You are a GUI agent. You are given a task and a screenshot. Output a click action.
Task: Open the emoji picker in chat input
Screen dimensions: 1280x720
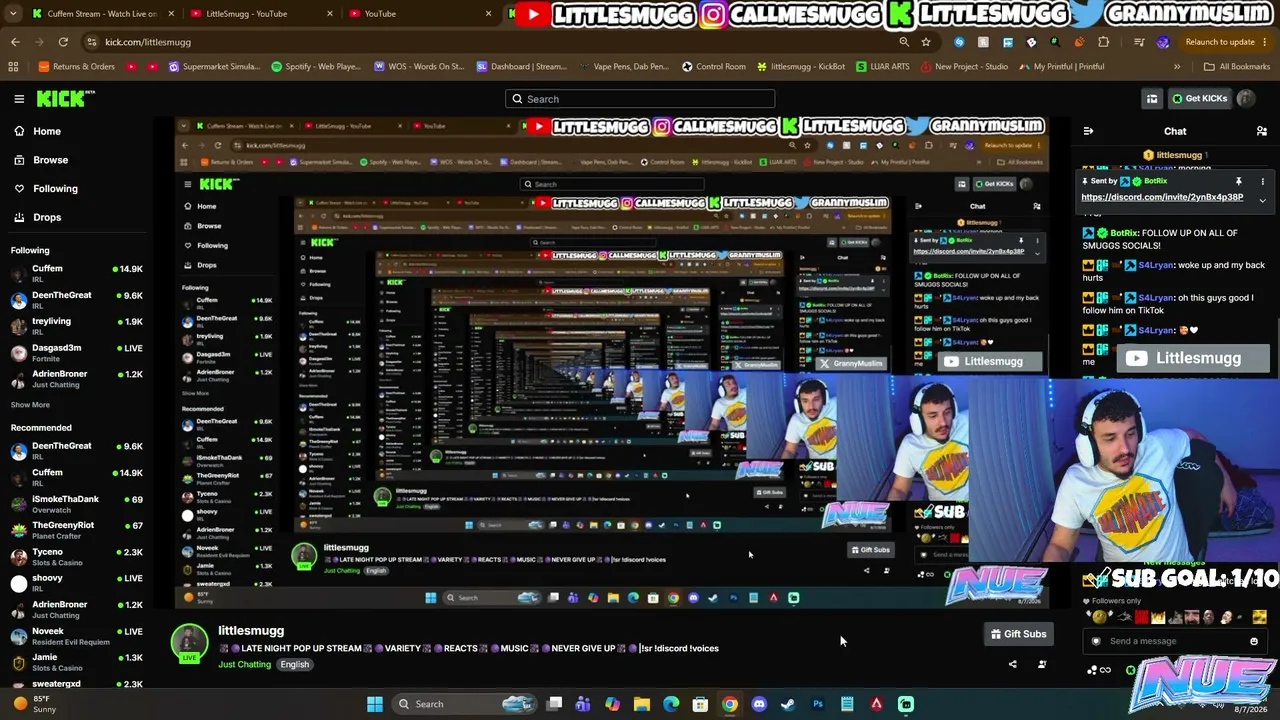1254,641
